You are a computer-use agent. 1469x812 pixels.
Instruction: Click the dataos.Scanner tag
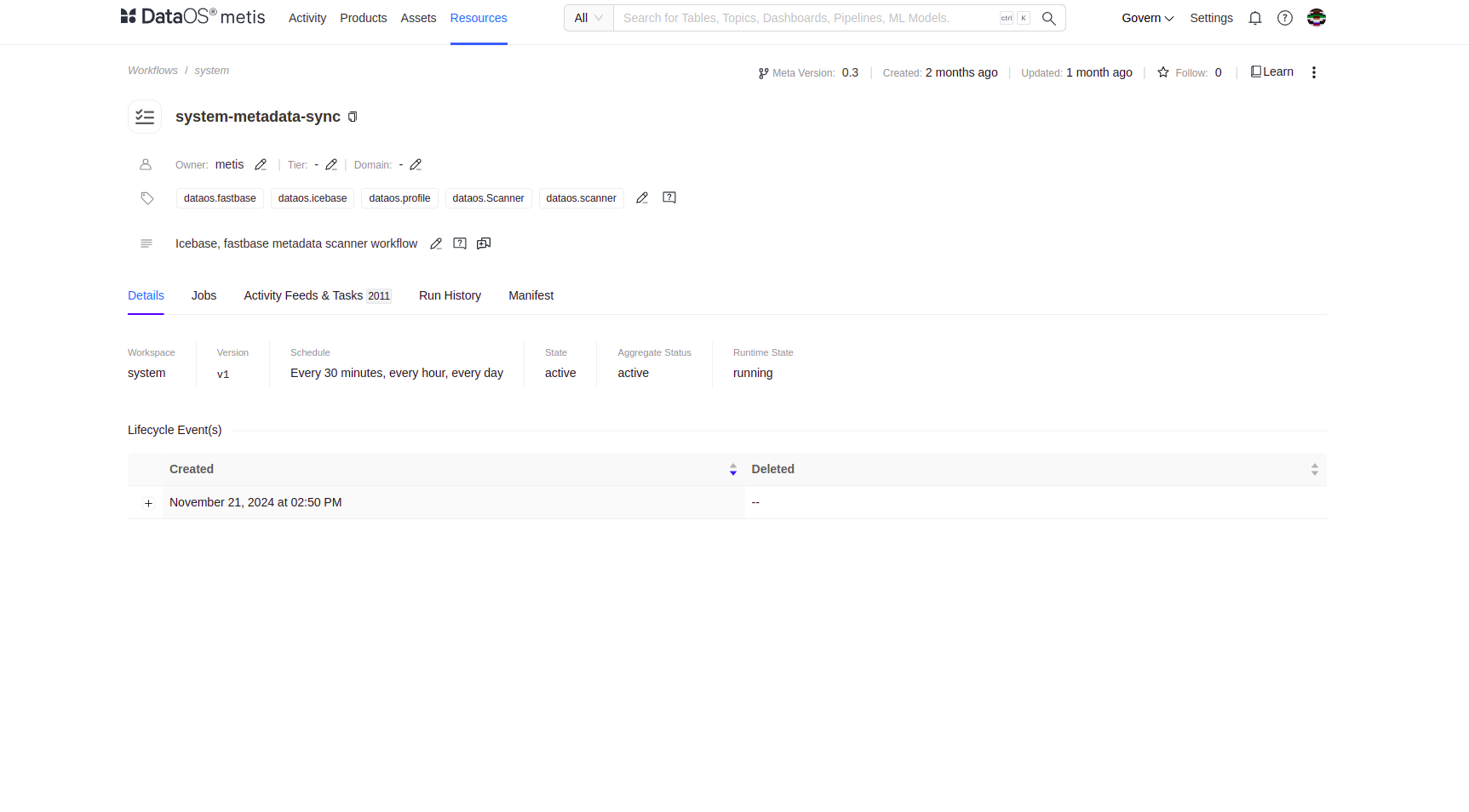click(x=488, y=198)
